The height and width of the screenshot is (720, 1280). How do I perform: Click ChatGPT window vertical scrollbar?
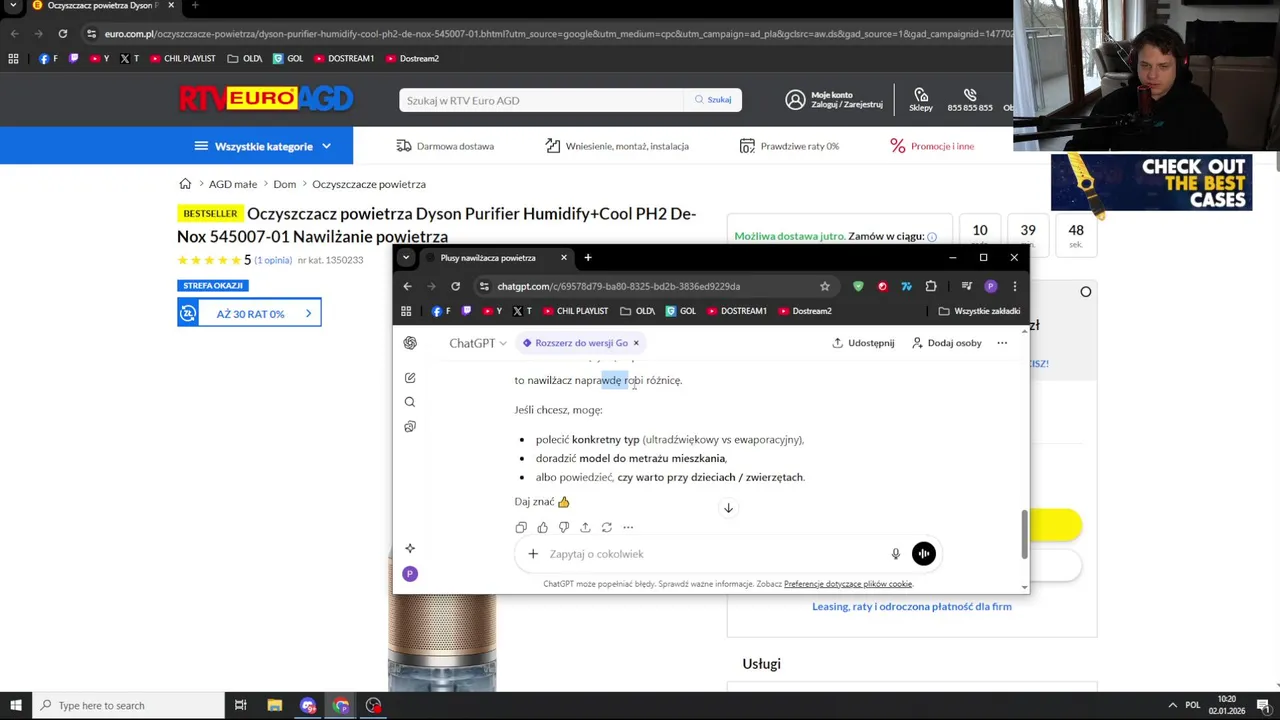click(x=1023, y=535)
